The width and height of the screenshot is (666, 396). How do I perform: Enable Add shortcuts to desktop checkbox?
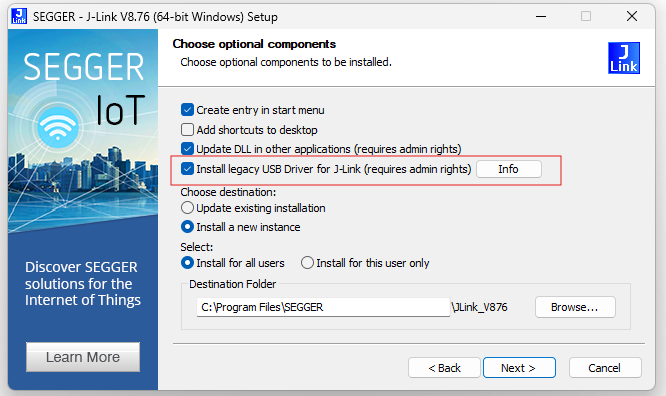[x=187, y=130]
